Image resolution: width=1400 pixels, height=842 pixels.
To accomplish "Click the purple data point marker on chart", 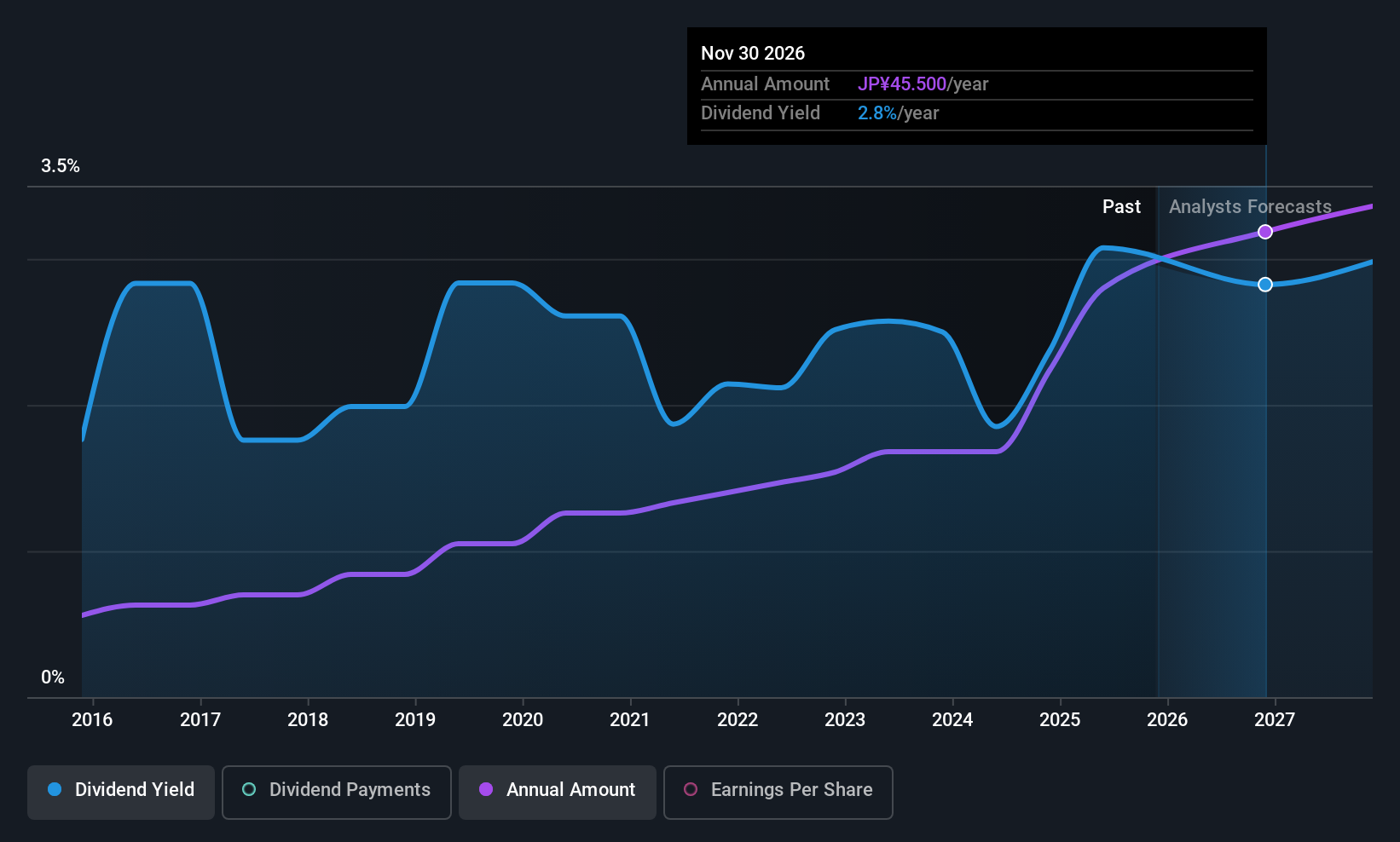I will coord(1265,232).
